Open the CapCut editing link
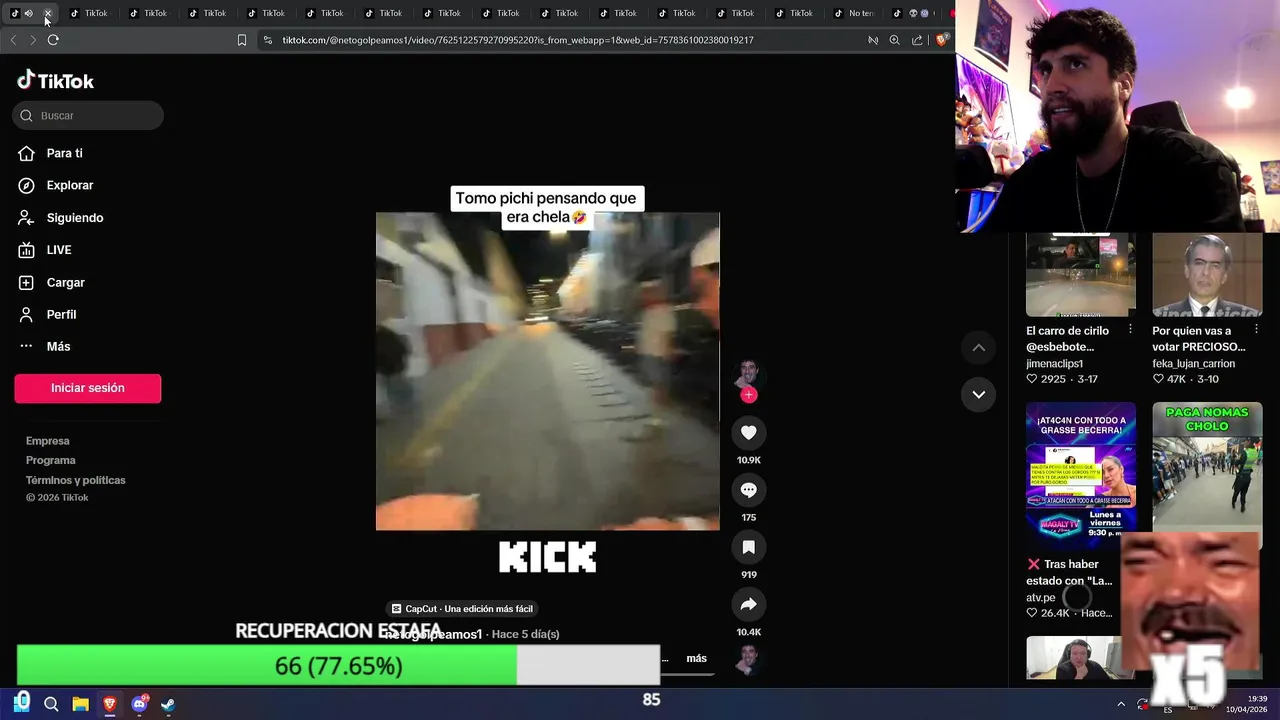1280x720 pixels. [462, 609]
